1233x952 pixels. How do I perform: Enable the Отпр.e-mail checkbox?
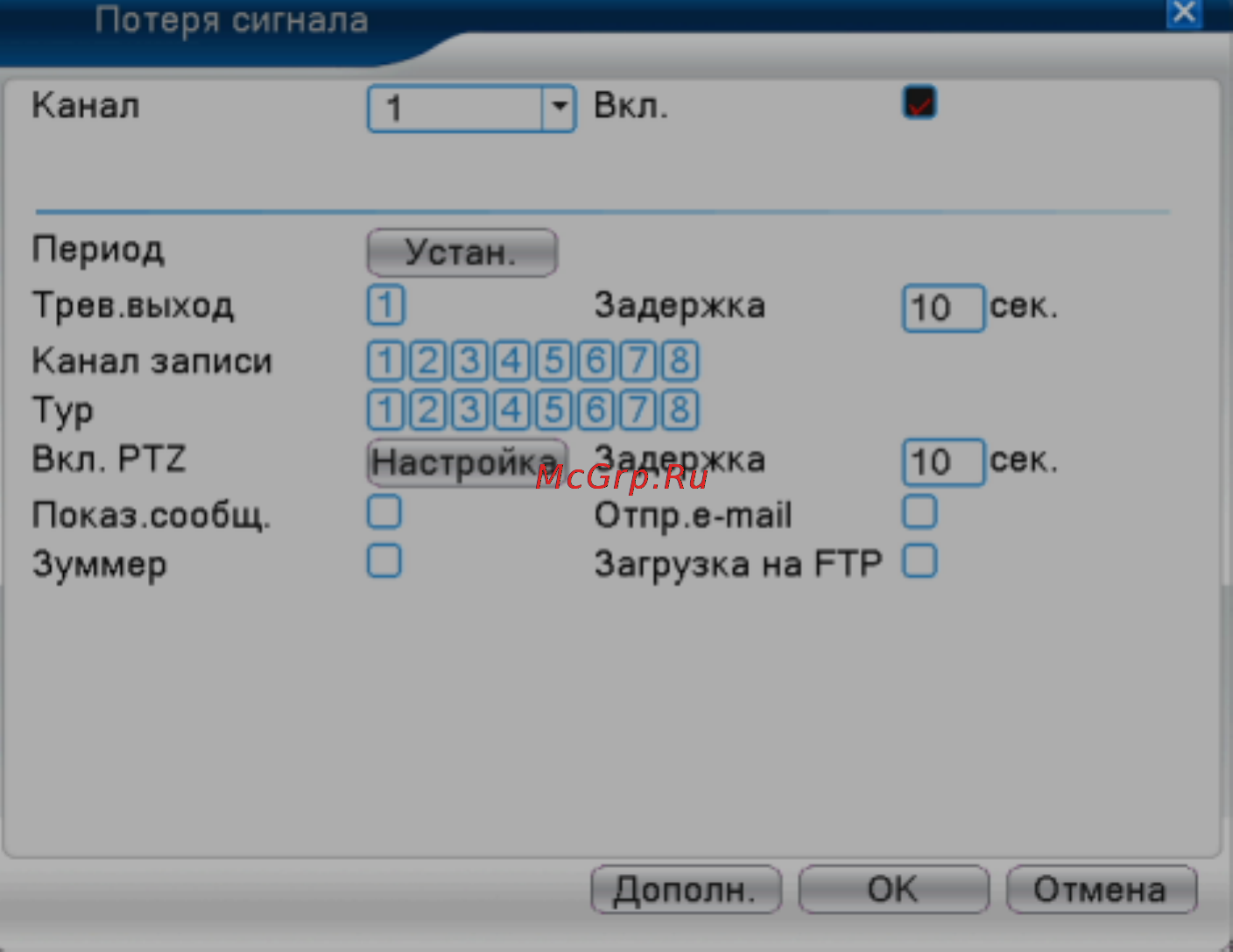(919, 512)
